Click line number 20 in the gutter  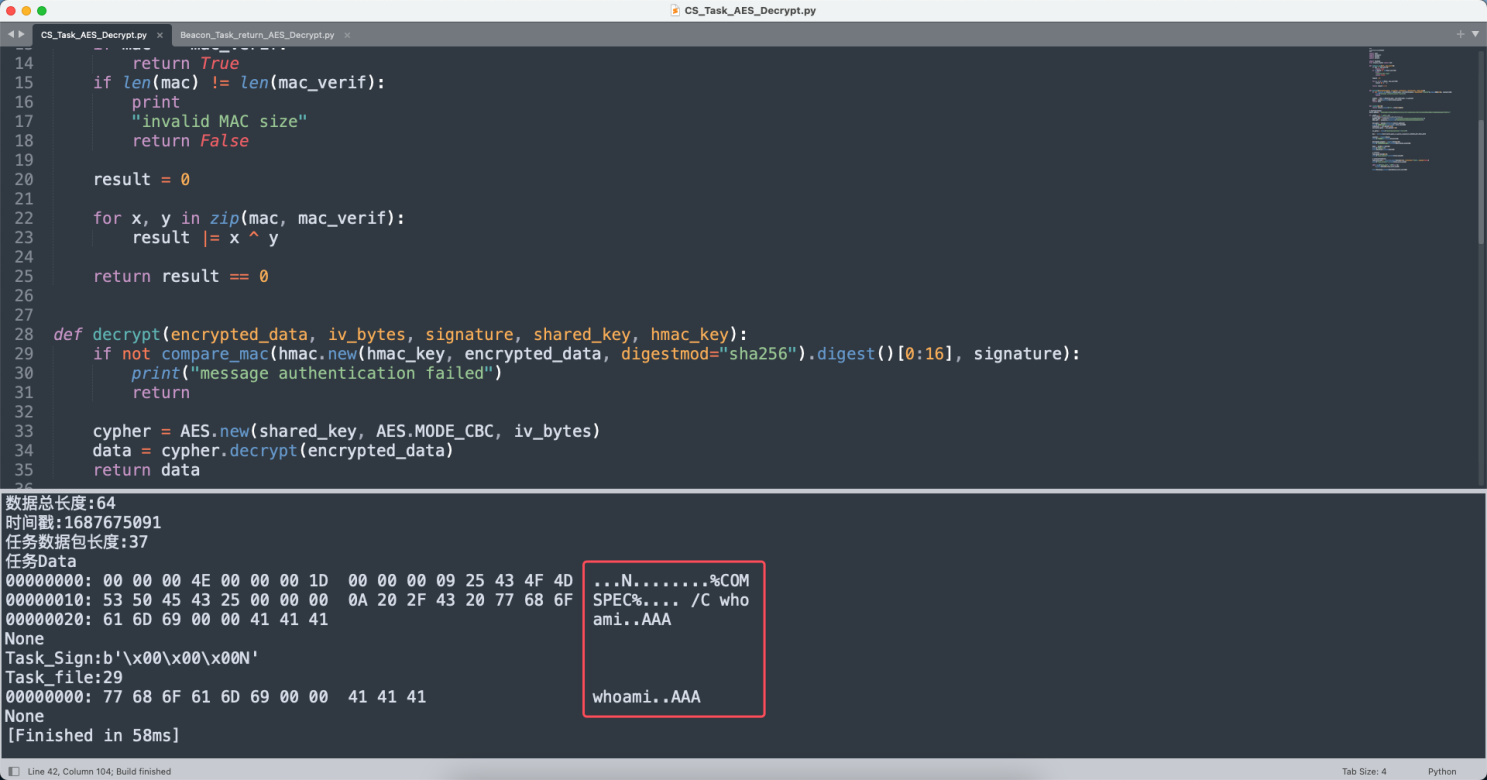coord(24,179)
